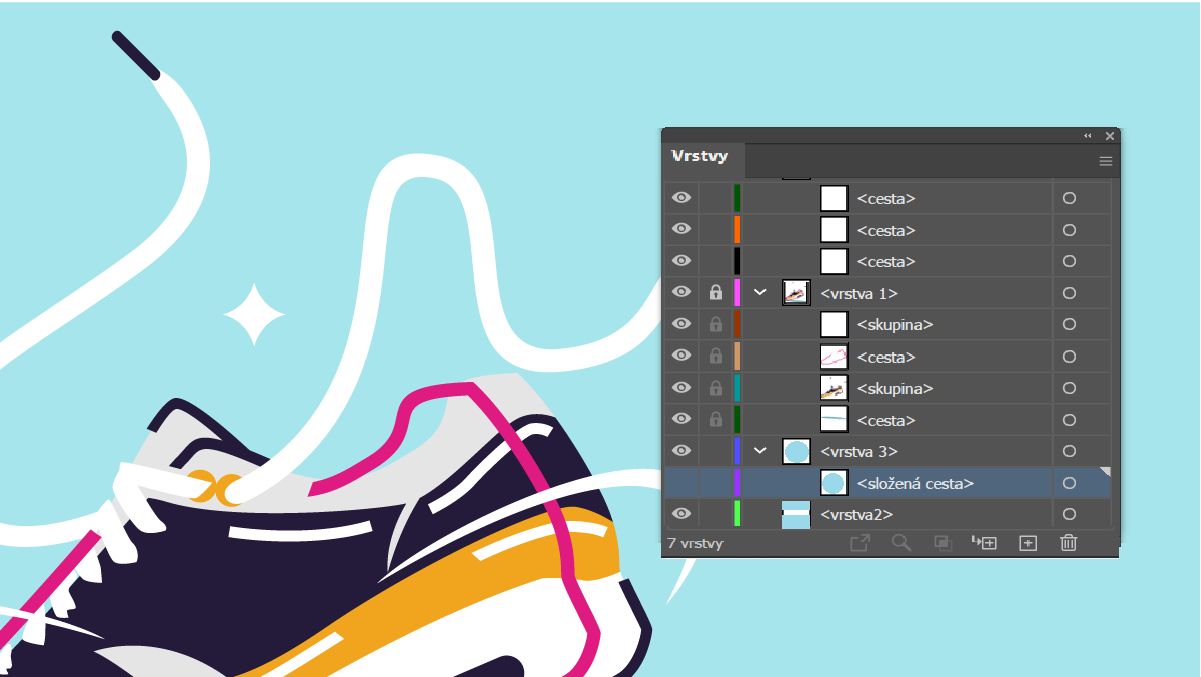
Task: Select the <cesta> name on orange-bar row
Action: point(886,230)
